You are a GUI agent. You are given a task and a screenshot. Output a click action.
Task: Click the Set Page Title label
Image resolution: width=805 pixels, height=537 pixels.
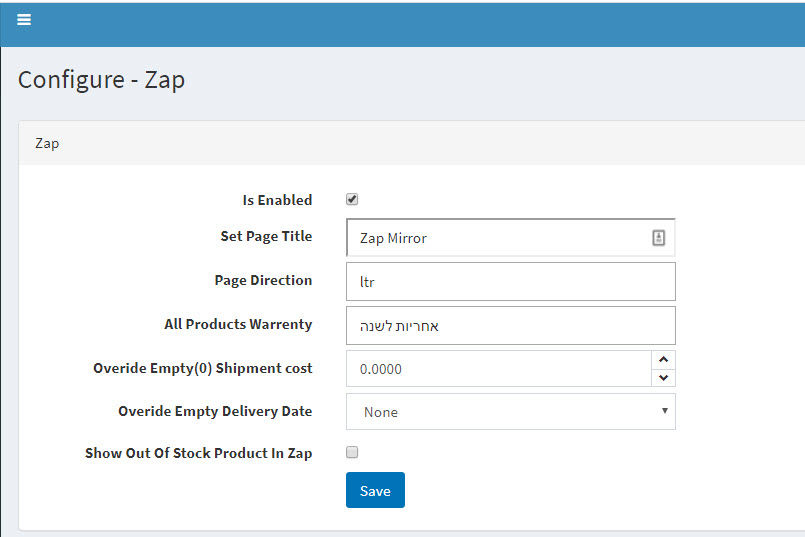(266, 237)
